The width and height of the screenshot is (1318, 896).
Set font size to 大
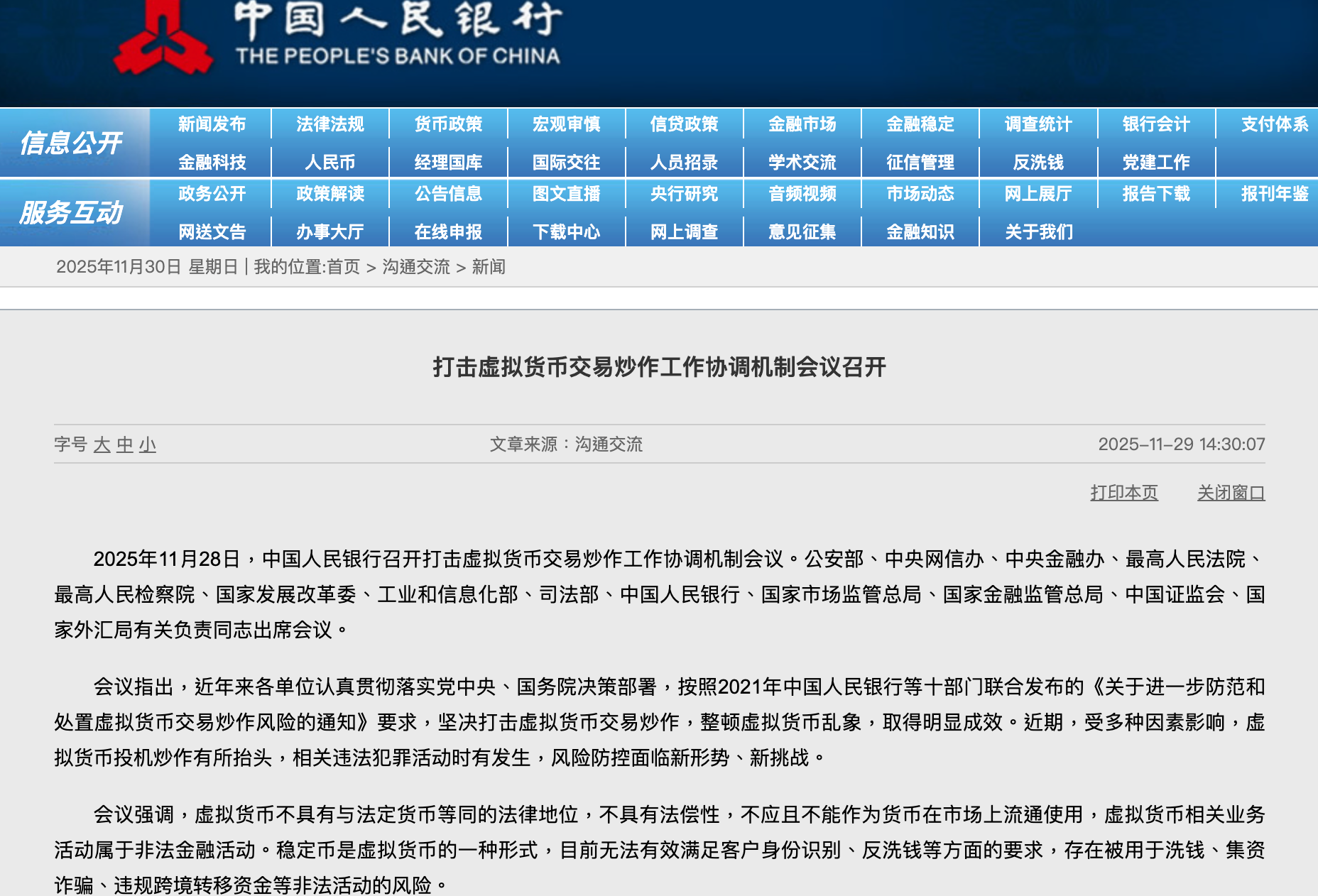(102, 445)
